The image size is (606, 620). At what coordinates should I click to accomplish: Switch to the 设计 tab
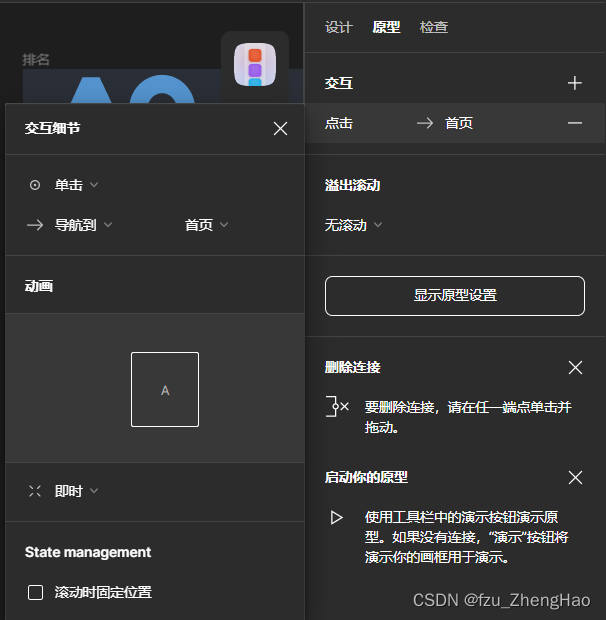coord(338,27)
